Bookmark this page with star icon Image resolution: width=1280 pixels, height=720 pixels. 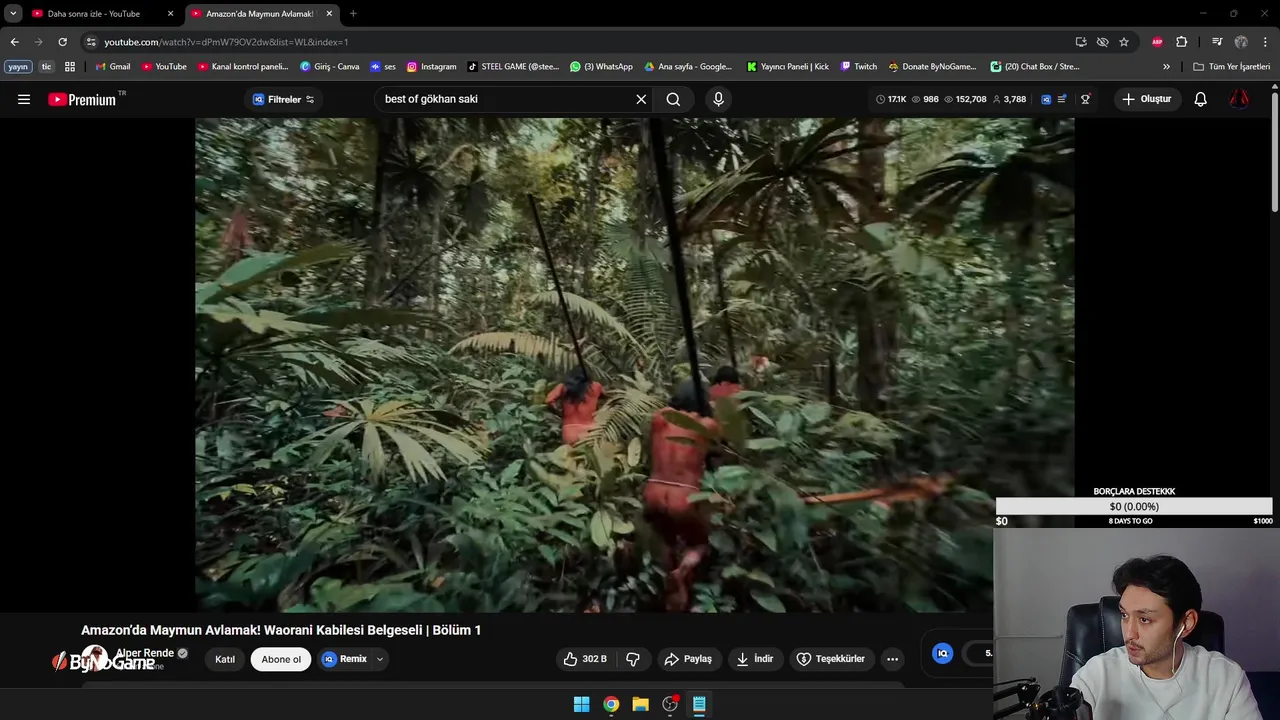1124,42
